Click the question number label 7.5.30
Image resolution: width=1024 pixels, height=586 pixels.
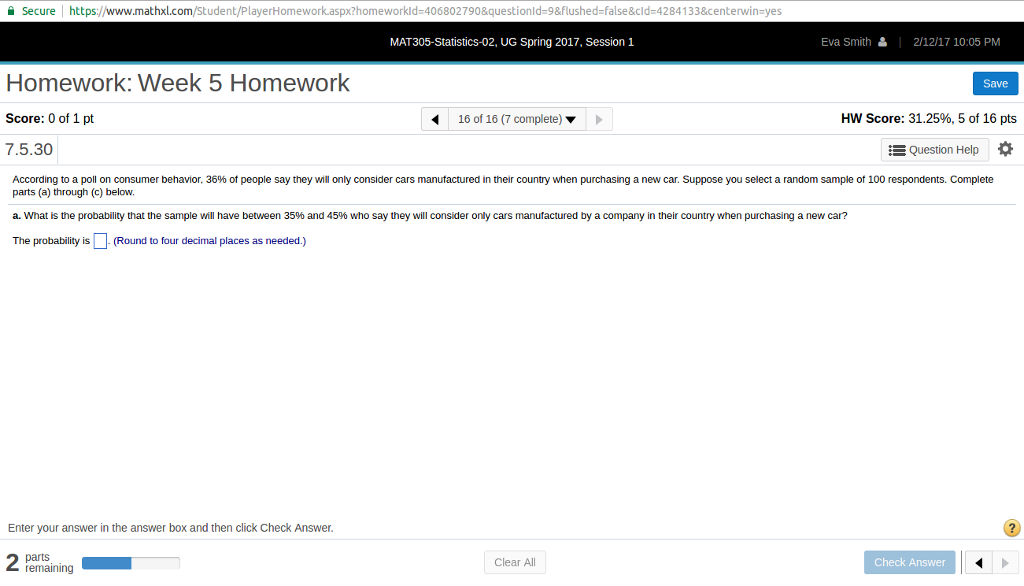[27, 149]
